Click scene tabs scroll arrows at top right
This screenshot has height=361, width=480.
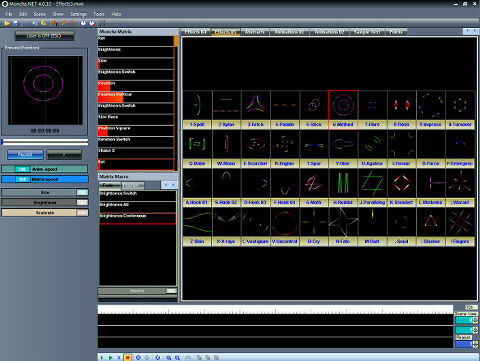(471, 31)
